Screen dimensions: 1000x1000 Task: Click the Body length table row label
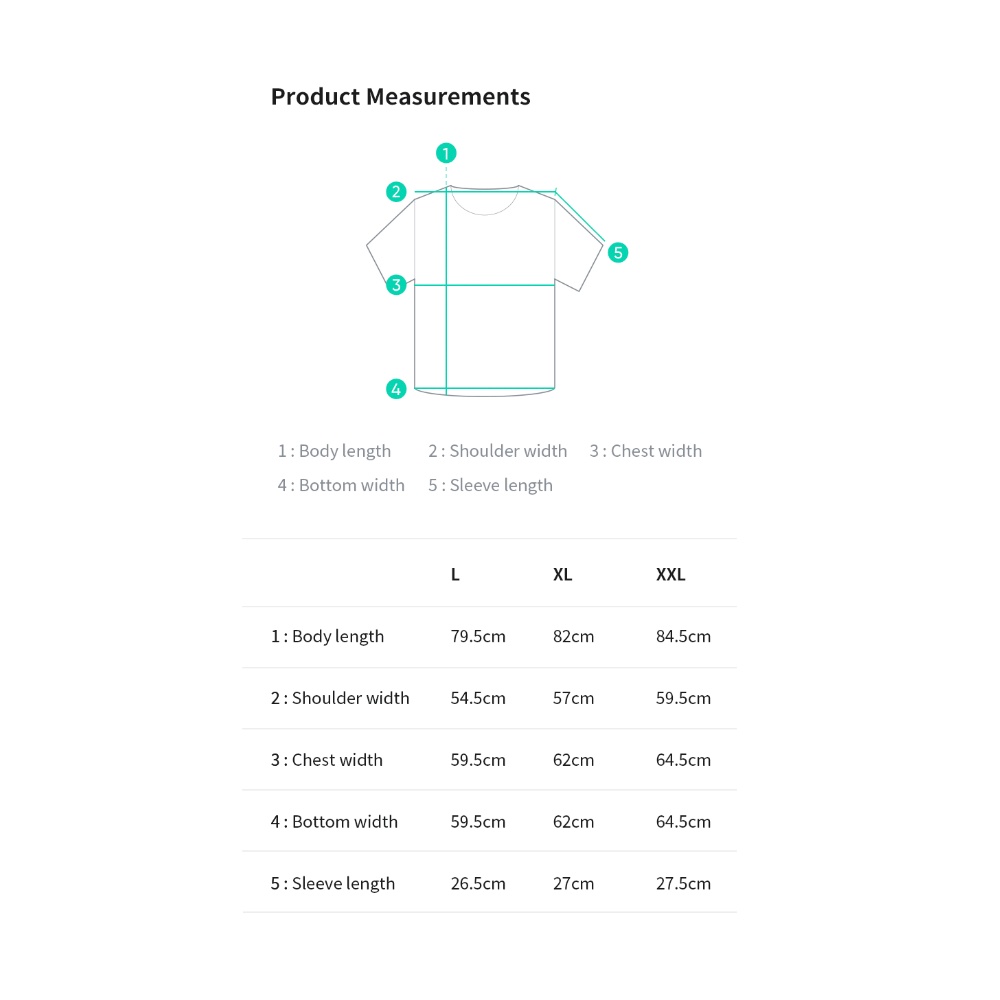327,636
